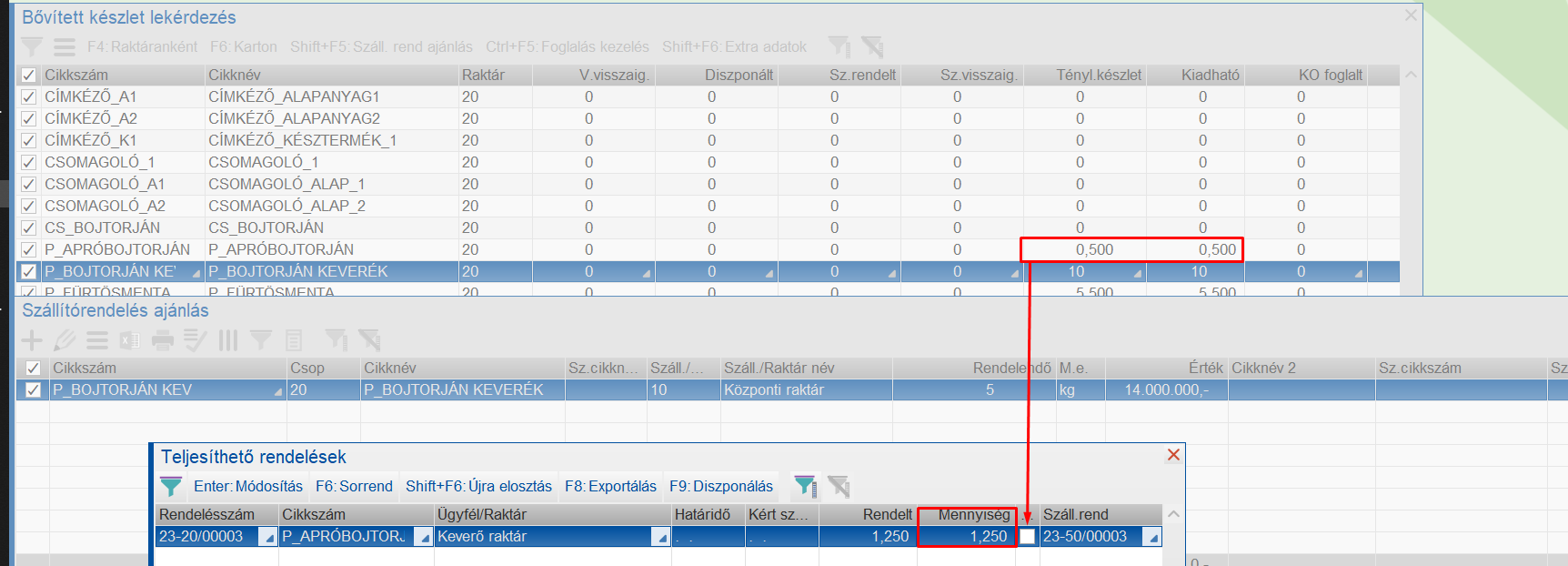
Task: Tick the white checkbox next to Mennyiség 1,250
Action: [x=1027, y=536]
